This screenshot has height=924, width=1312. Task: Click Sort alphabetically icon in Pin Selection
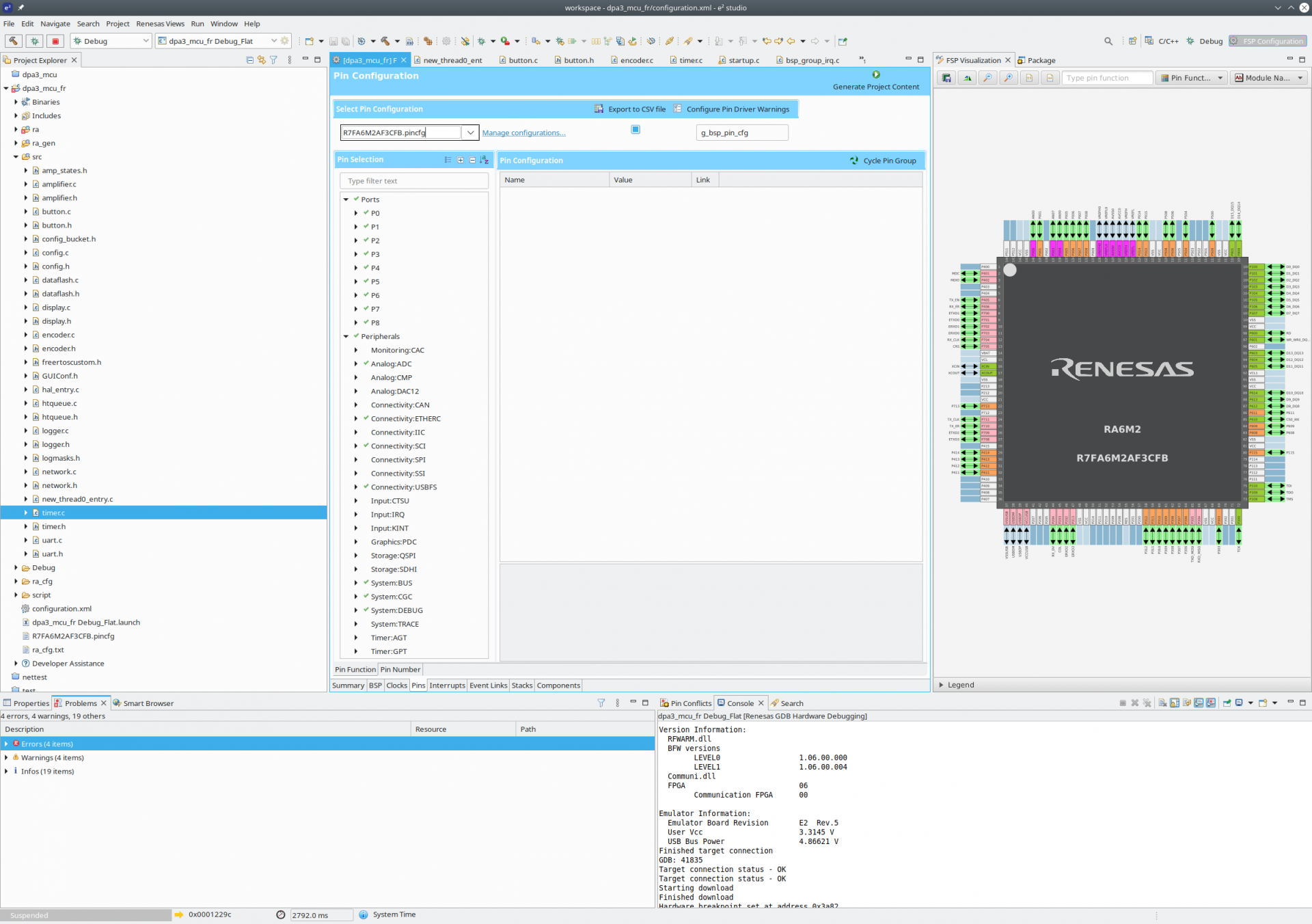[x=484, y=160]
